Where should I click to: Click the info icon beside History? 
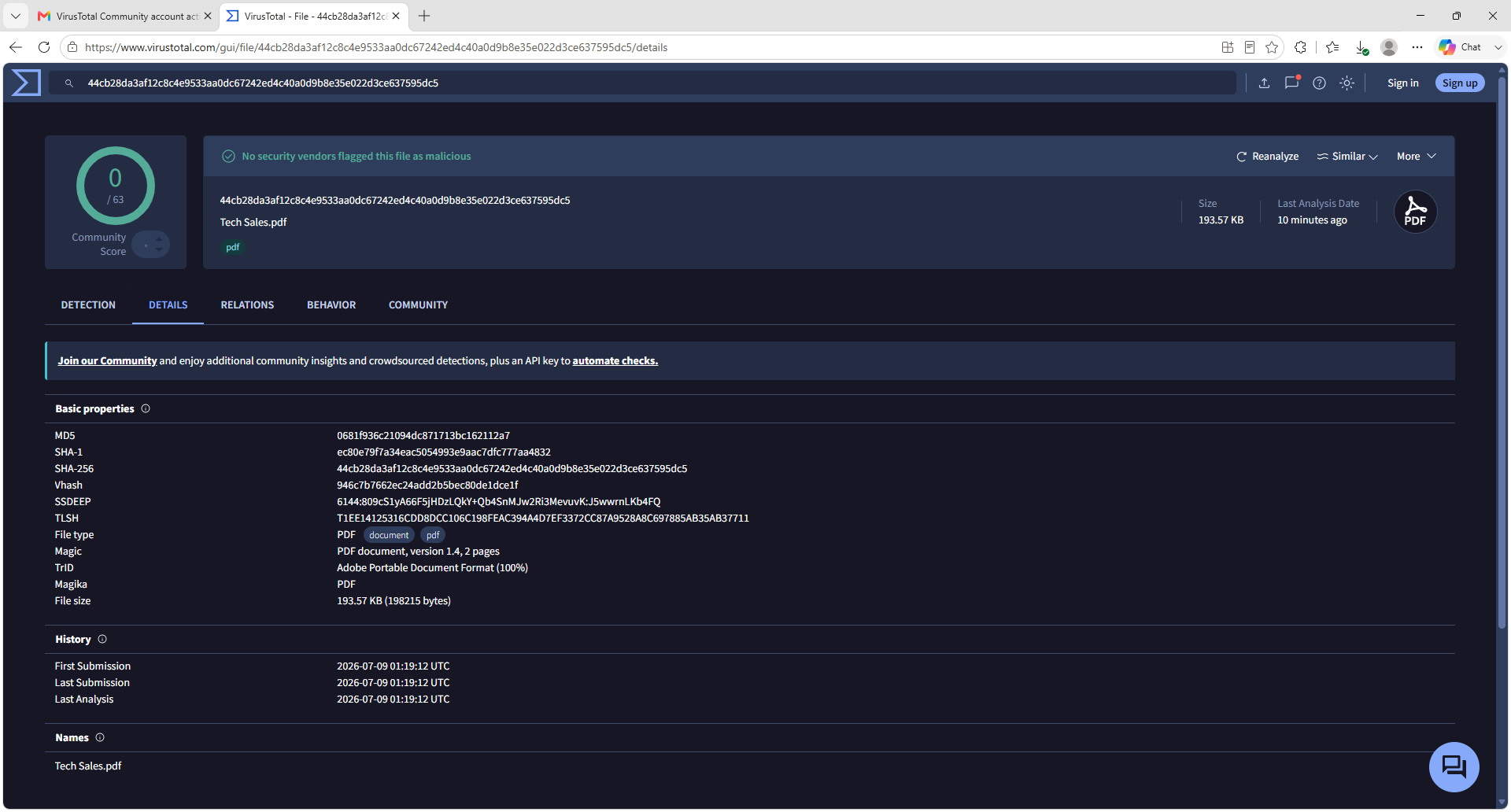(x=102, y=640)
